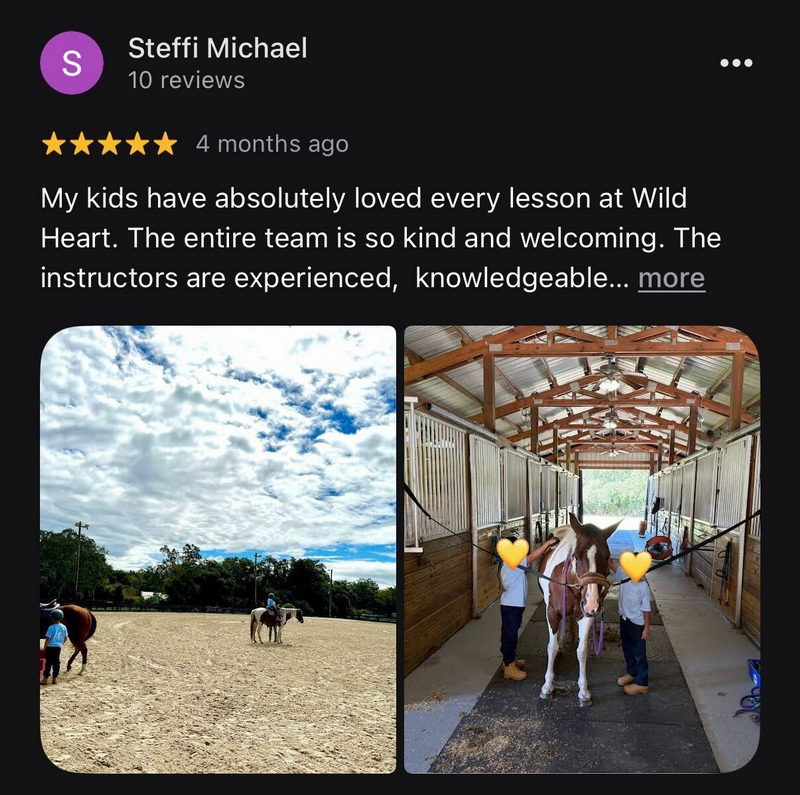Click the child in the blue shirt near the brown horse
The width and height of the screenshot is (800, 795).
click(54, 645)
